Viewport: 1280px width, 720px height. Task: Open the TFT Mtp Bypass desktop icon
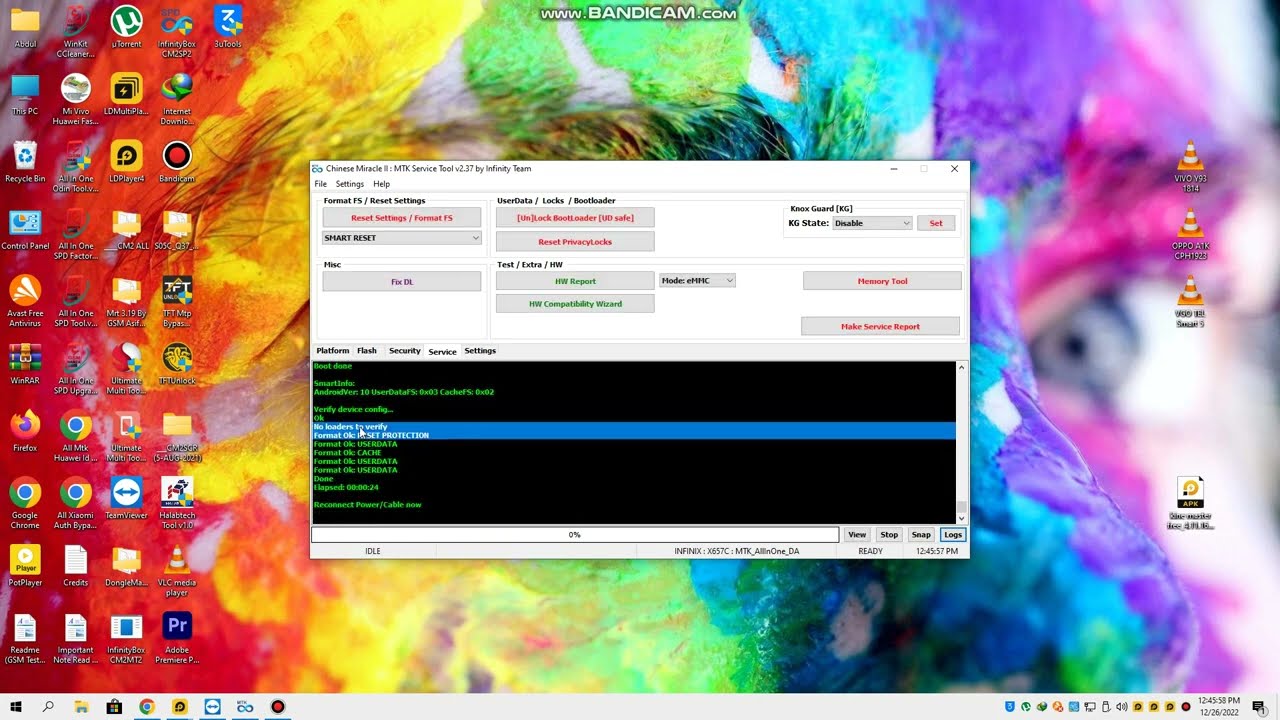[177, 302]
